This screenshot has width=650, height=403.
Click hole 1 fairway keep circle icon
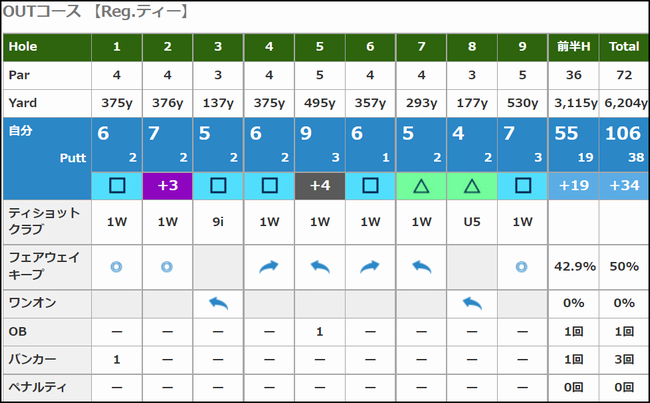(117, 267)
